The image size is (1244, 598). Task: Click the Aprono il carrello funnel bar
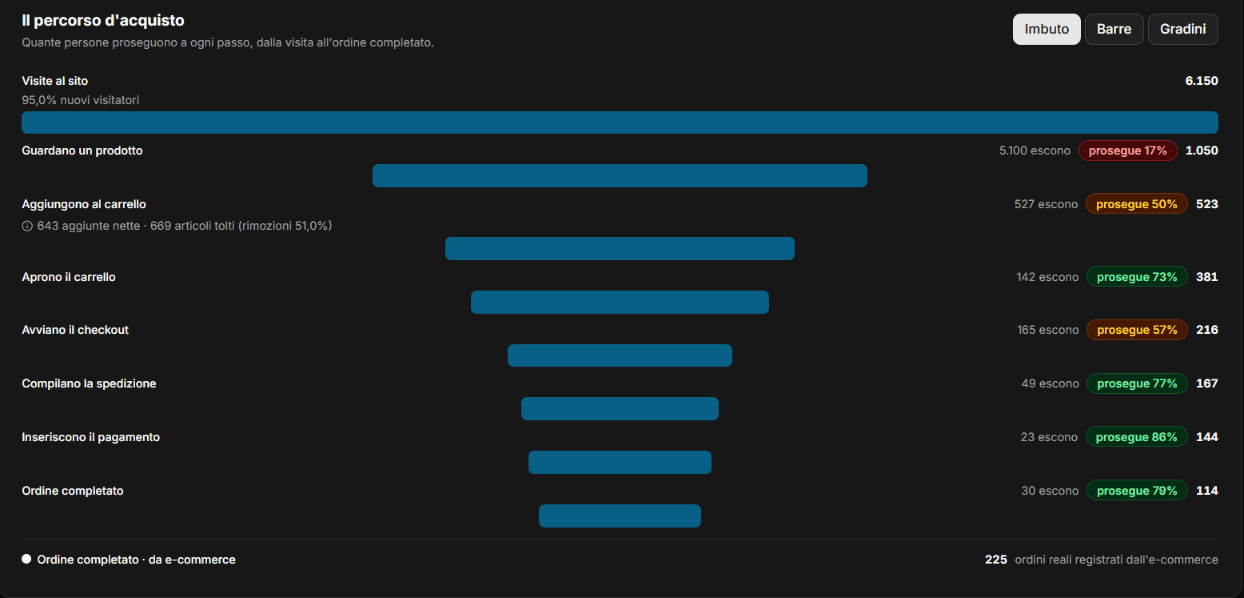pyautogui.click(x=620, y=302)
